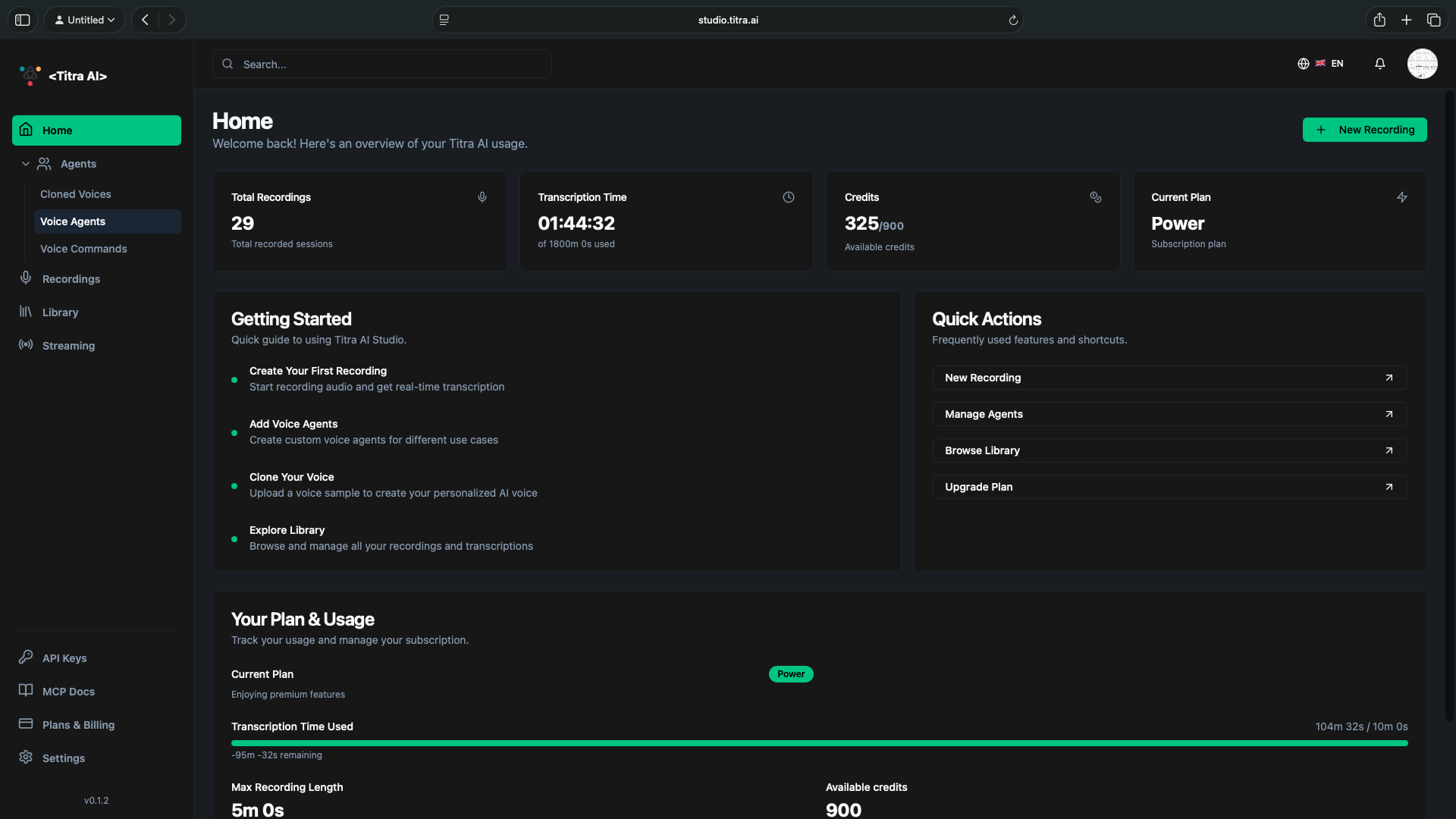Image resolution: width=1456 pixels, height=819 pixels.
Task: Click the Titra AI logo icon
Action: click(x=30, y=75)
